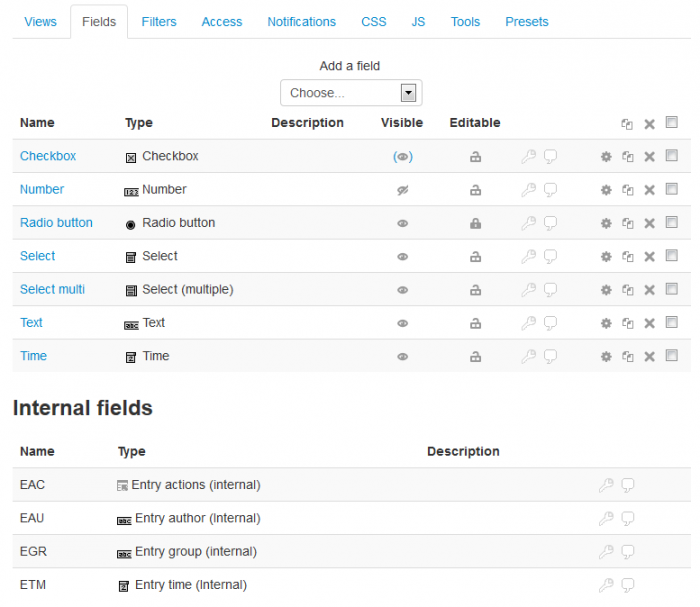Delete the Radio button field
The width and height of the screenshot is (700, 607).
click(649, 224)
